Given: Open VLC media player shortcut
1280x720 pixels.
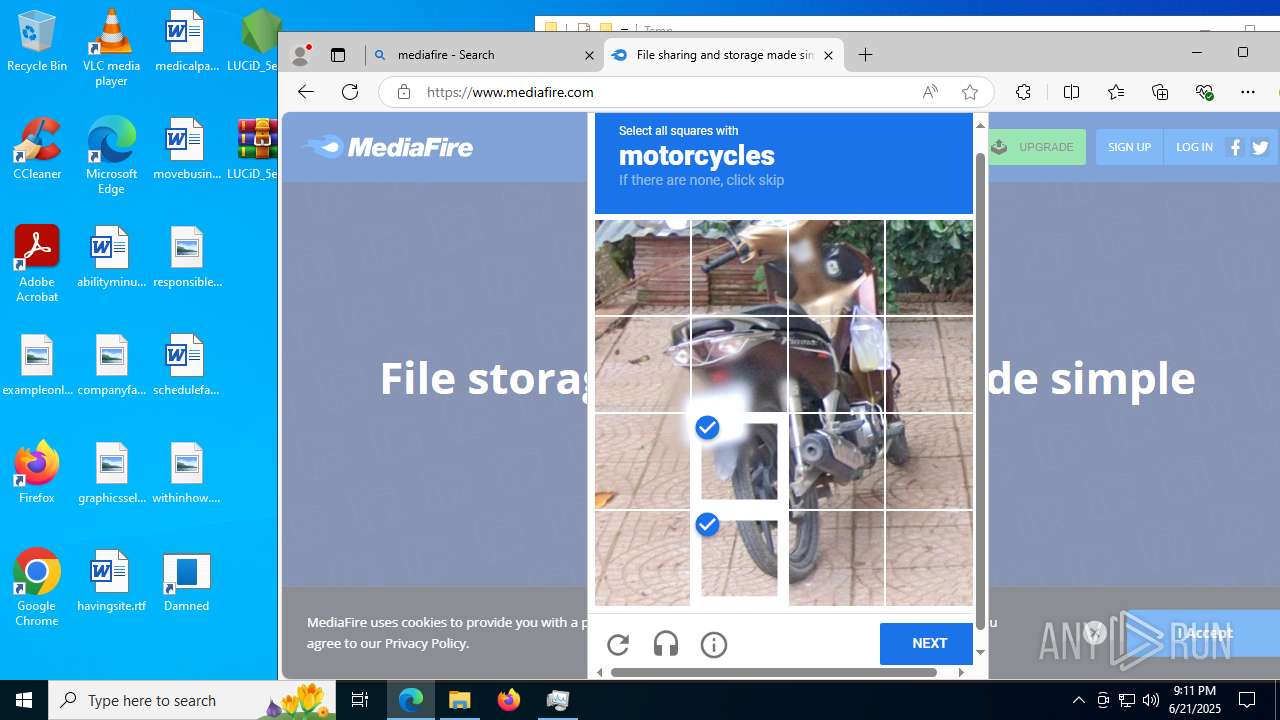Looking at the screenshot, I should click(x=111, y=48).
